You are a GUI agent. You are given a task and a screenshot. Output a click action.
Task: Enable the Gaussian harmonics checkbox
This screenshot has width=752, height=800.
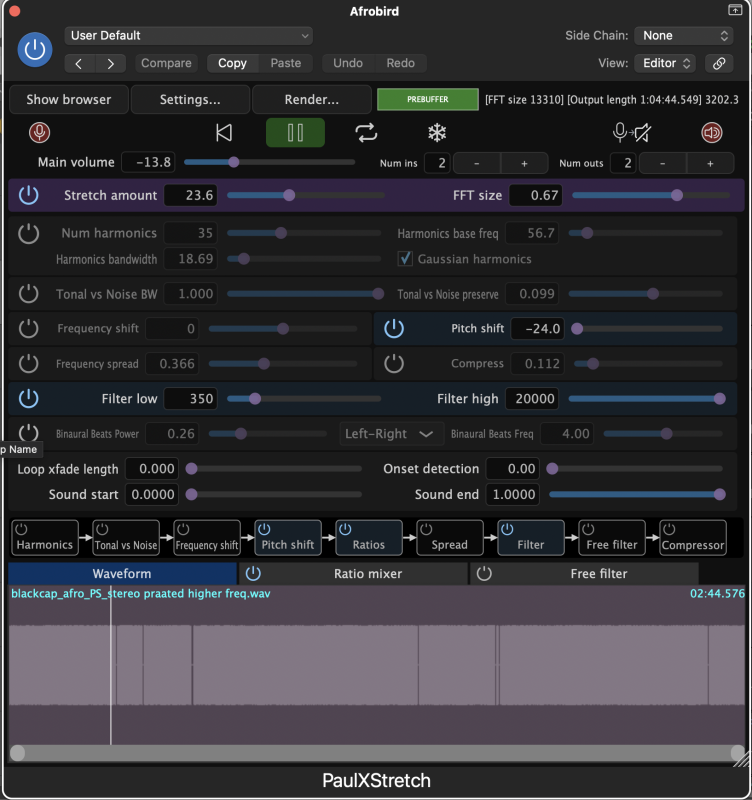click(x=405, y=259)
